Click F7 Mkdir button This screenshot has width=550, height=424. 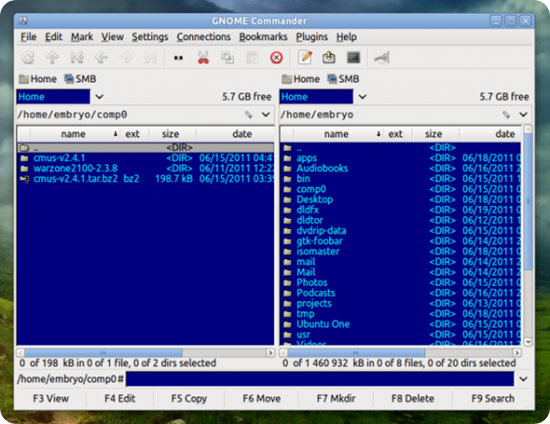tap(336, 398)
